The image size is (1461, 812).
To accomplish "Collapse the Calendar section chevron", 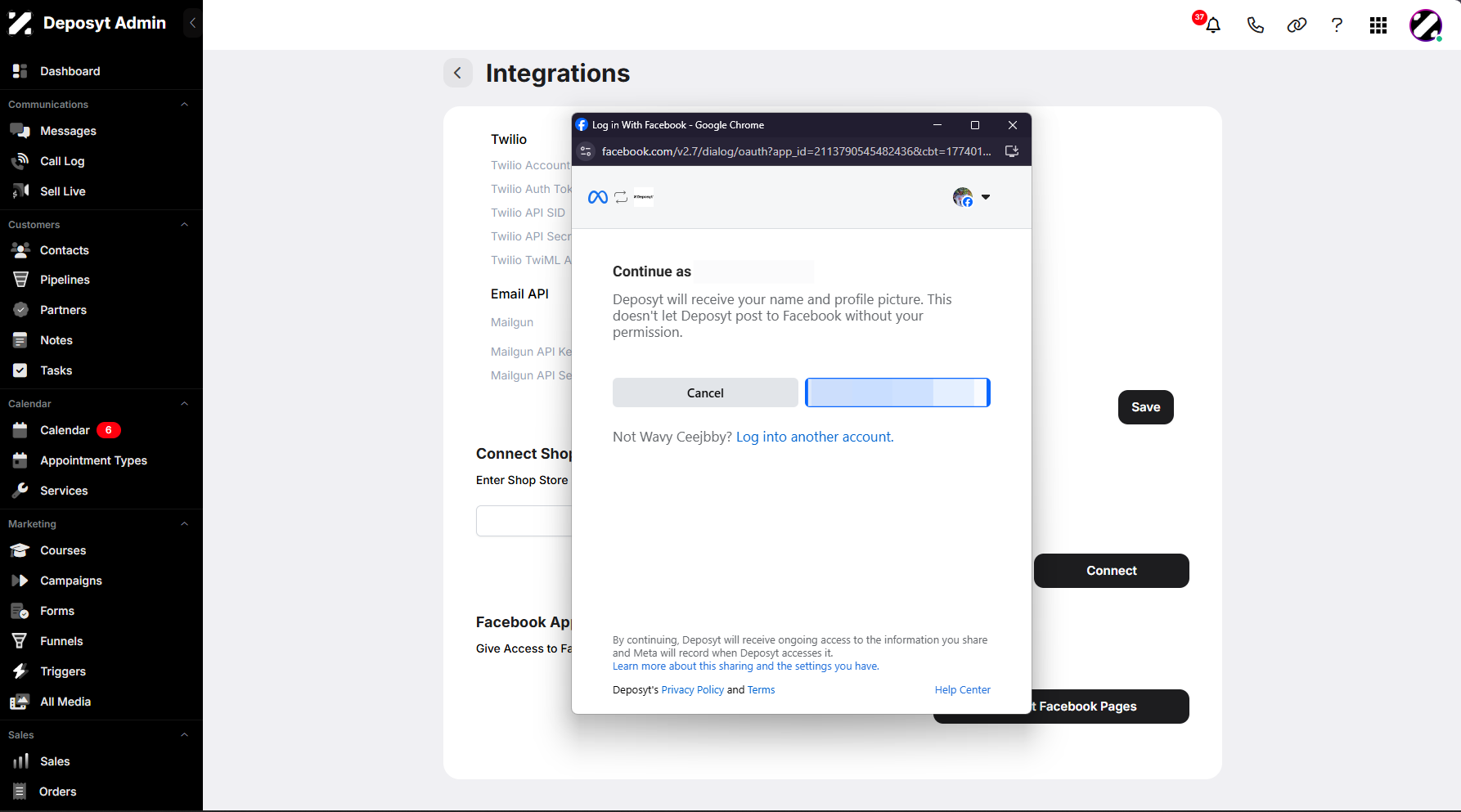I will point(184,404).
